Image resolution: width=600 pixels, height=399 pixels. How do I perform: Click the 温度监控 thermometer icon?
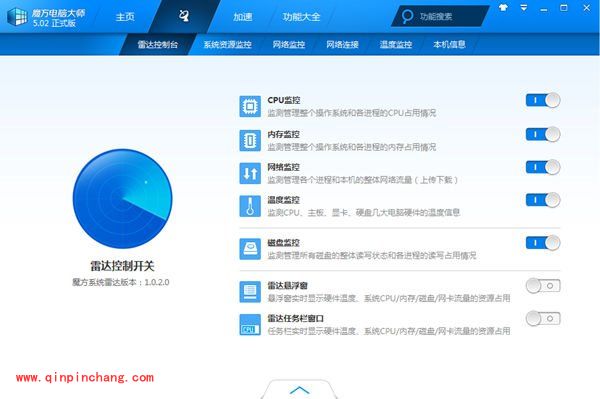250,206
